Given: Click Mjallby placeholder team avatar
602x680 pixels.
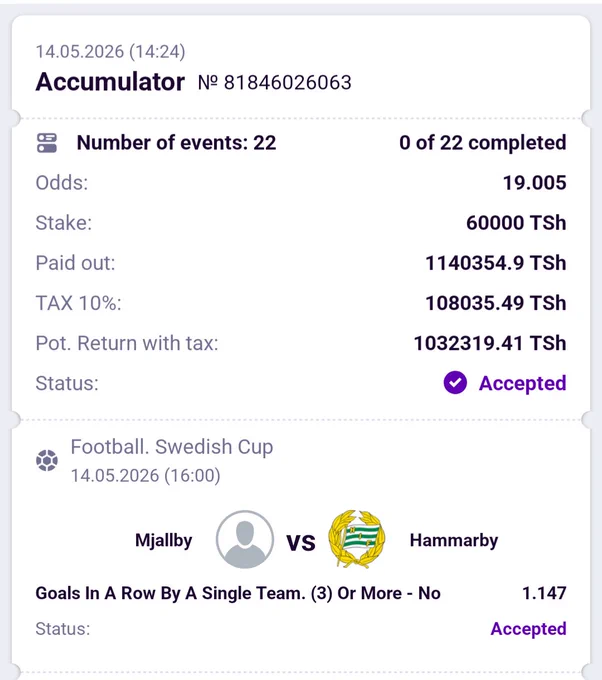Looking at the screenshot, I should coord(245,539).
